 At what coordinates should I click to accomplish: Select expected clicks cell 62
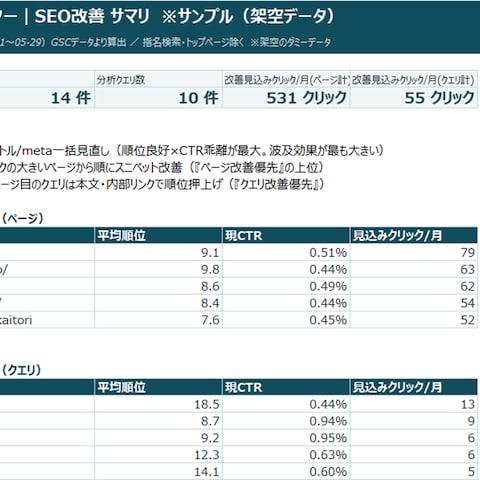pos(414,286)
